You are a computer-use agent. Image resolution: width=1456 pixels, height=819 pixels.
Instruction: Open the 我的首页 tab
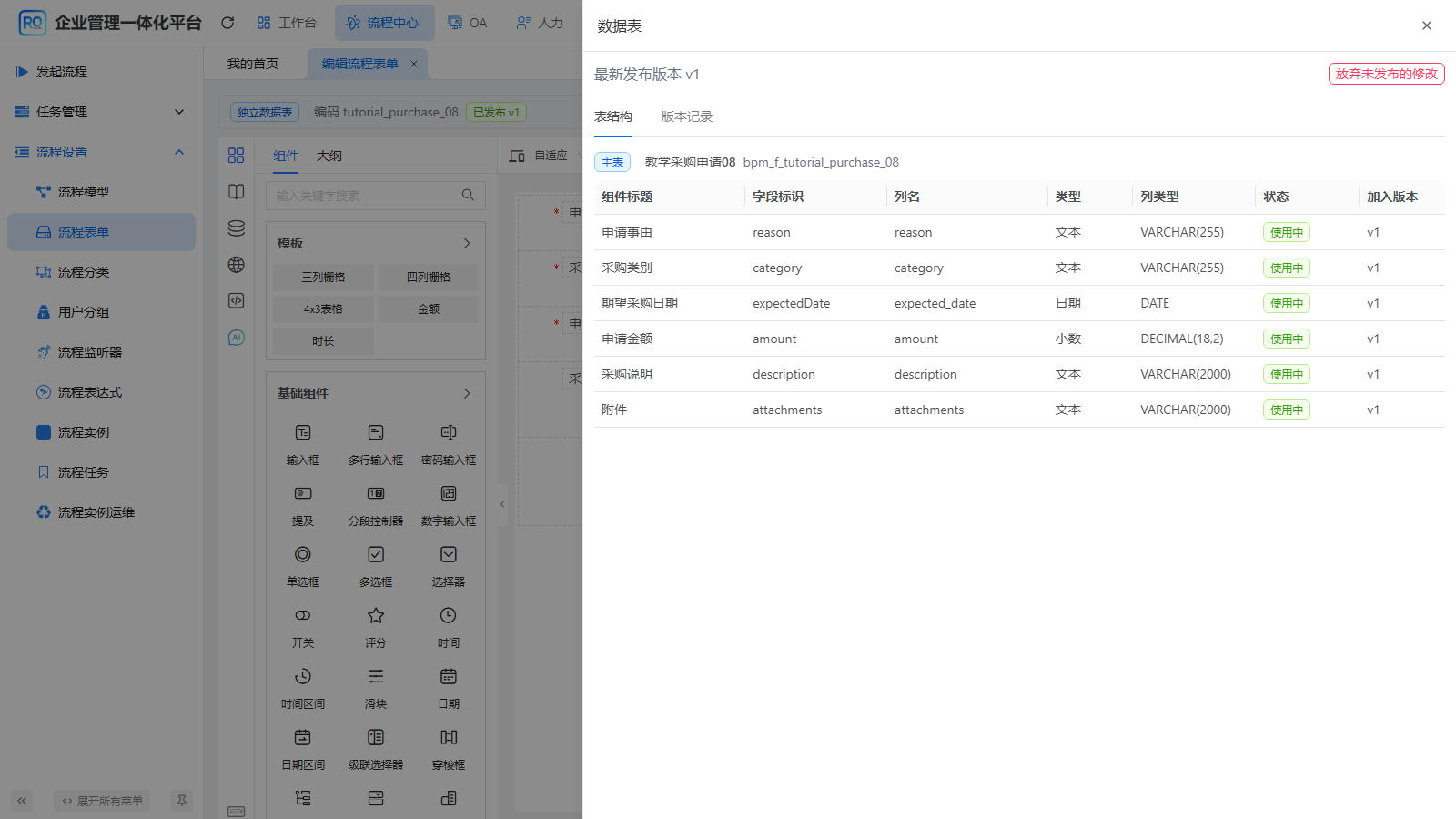(x=253, y=64)
